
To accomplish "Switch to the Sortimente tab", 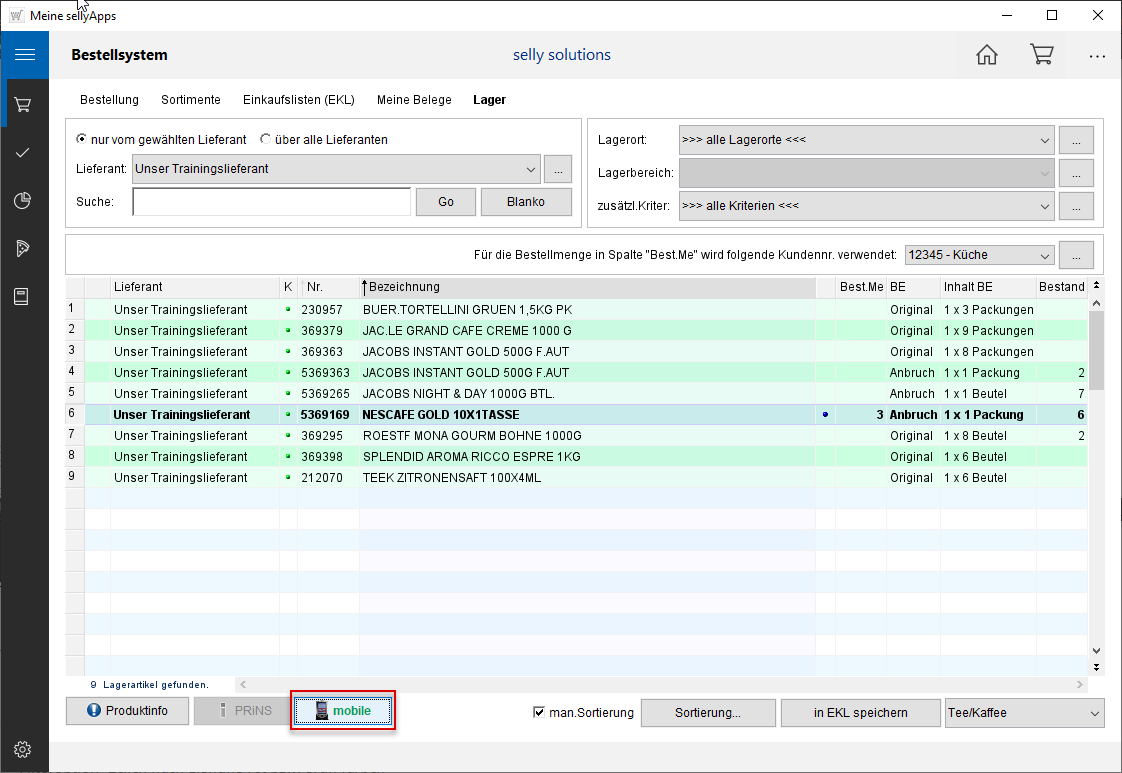I will coord(191,100).
